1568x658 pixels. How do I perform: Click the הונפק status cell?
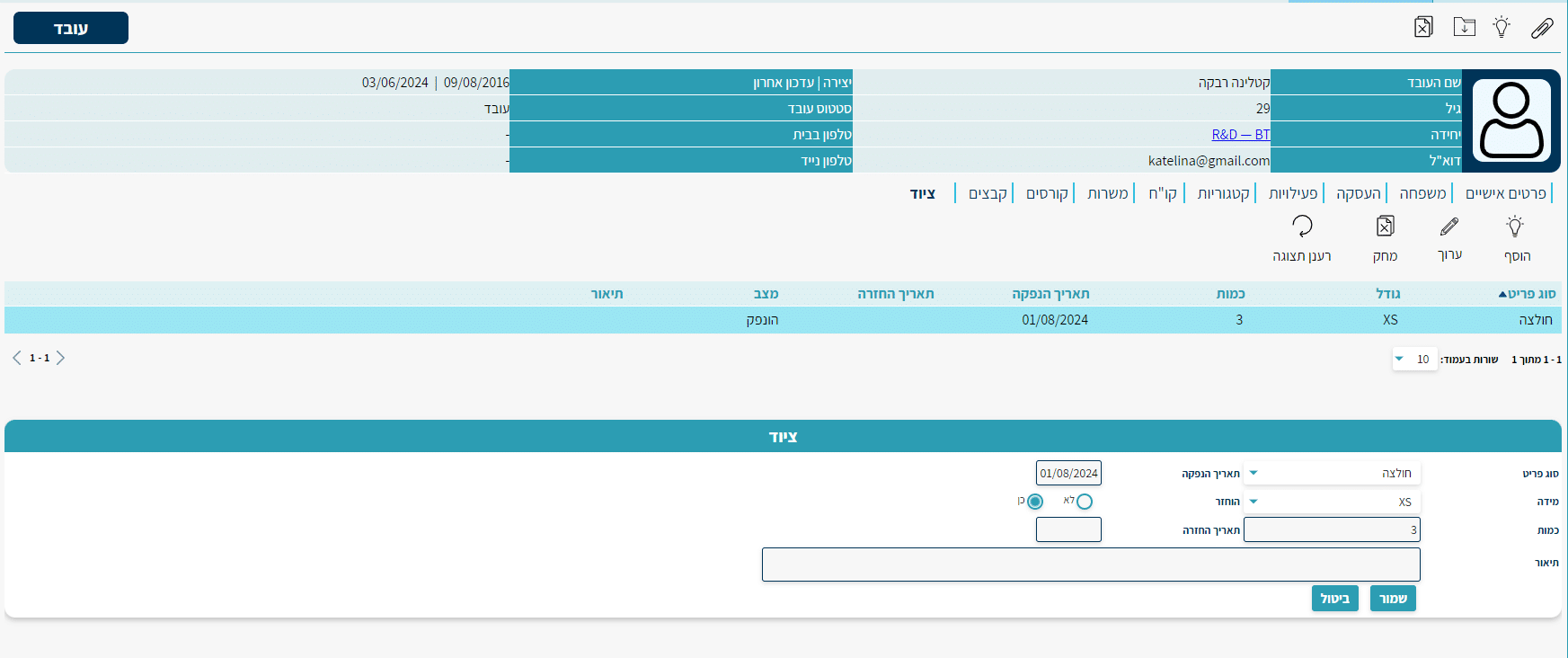tap(762, 320)
